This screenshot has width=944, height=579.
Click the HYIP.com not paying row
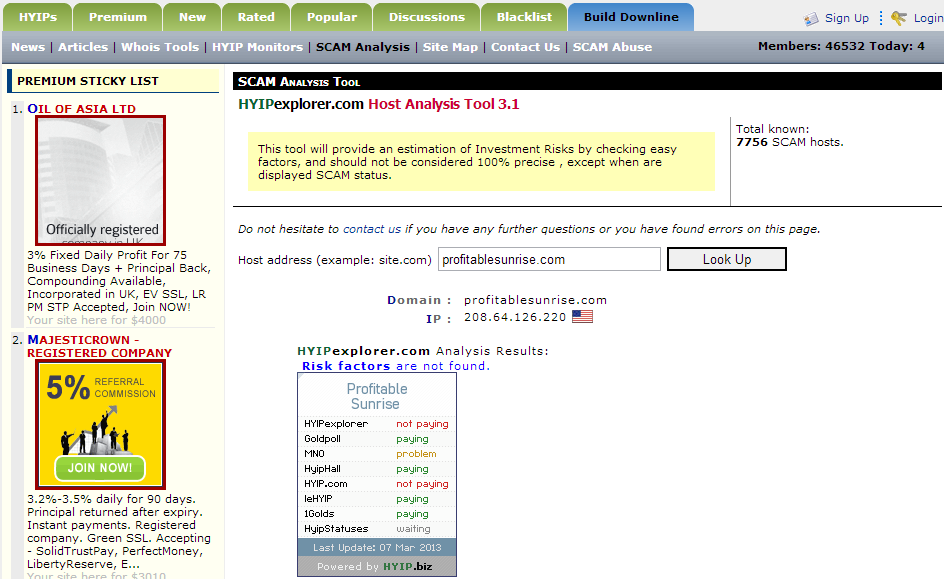point(377,484)
